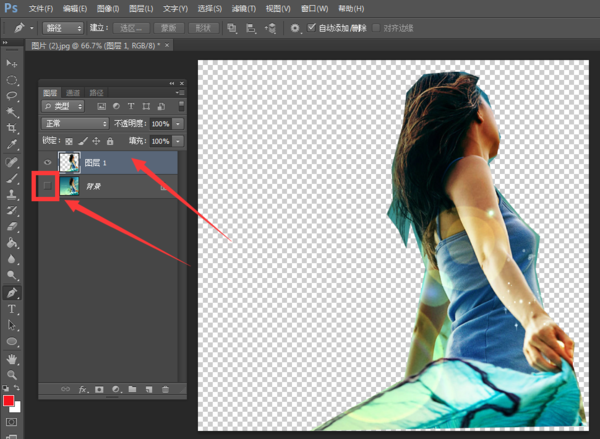
Task: Select the Clone Stamp tool
Action: [11, 194]
